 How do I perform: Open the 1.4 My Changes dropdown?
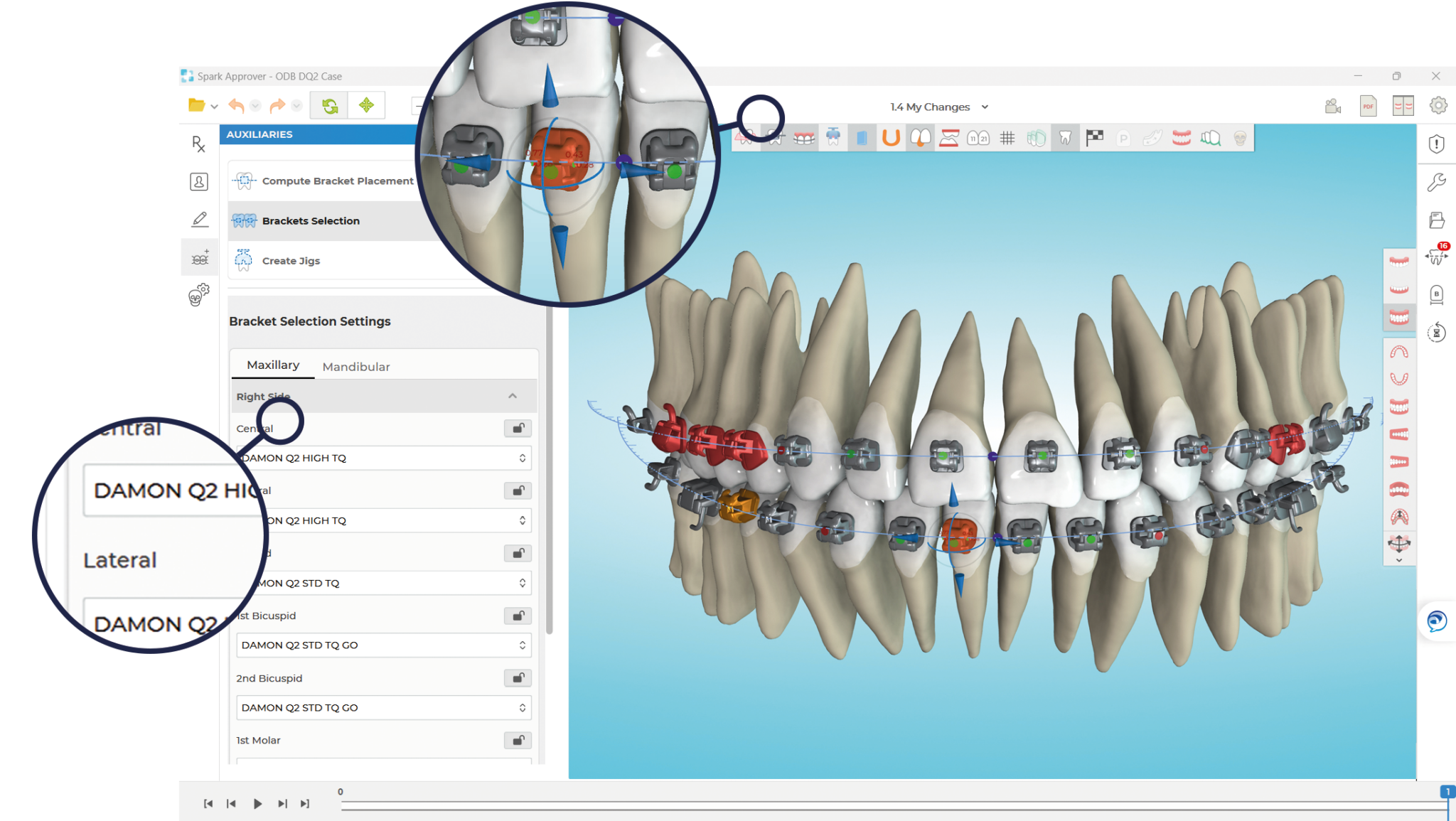(938, 107)
